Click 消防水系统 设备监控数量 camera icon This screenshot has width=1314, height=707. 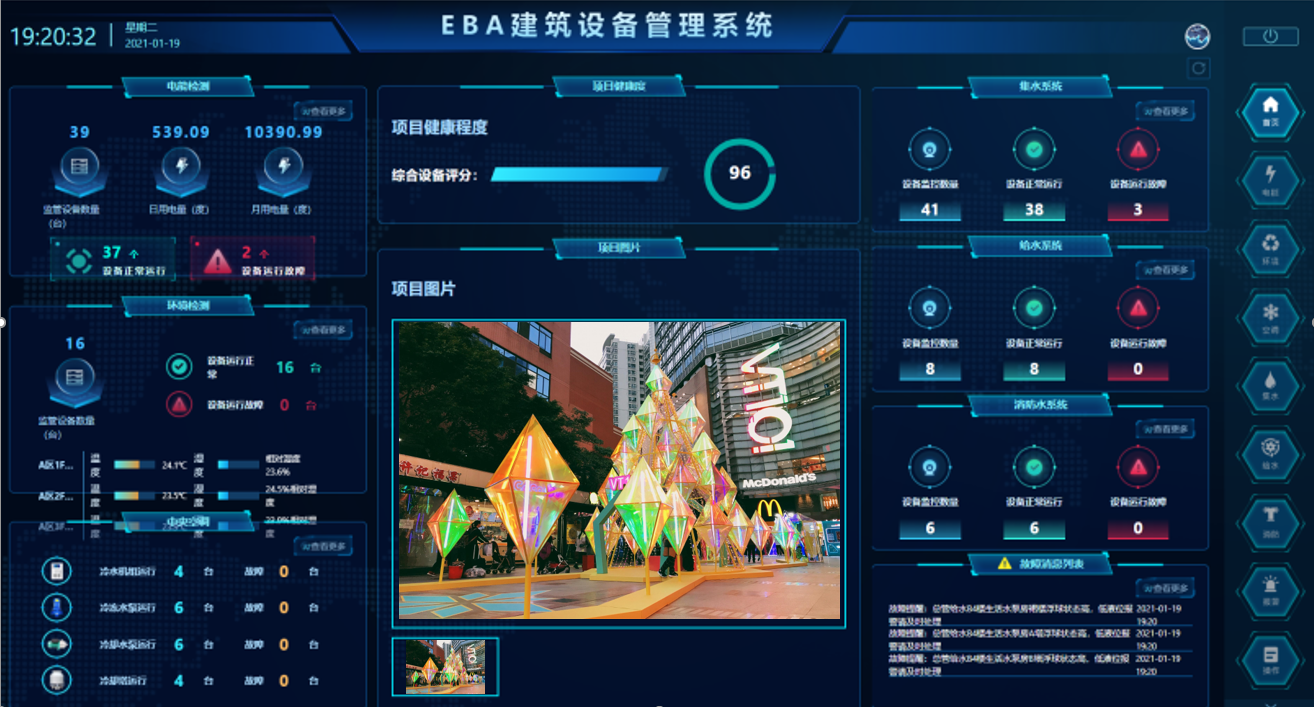coord(929,467)
